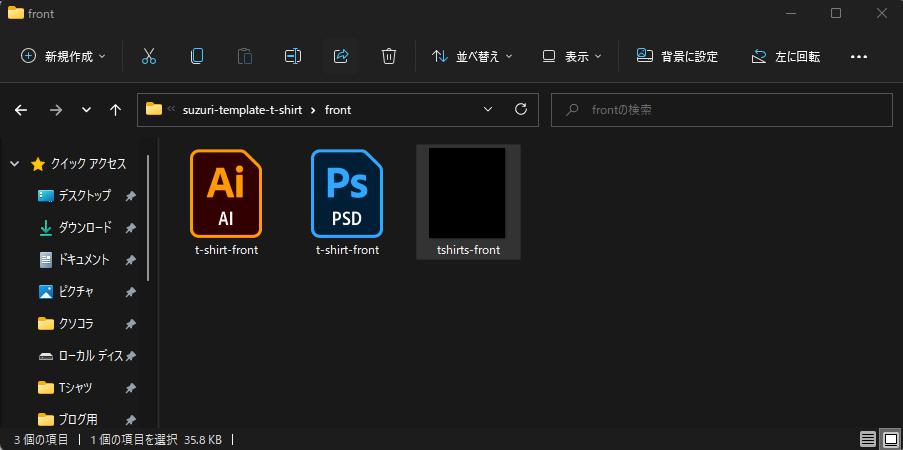903x450 pixels.
Task: Open the more options ellipsis menu
Action: [858, 57]
